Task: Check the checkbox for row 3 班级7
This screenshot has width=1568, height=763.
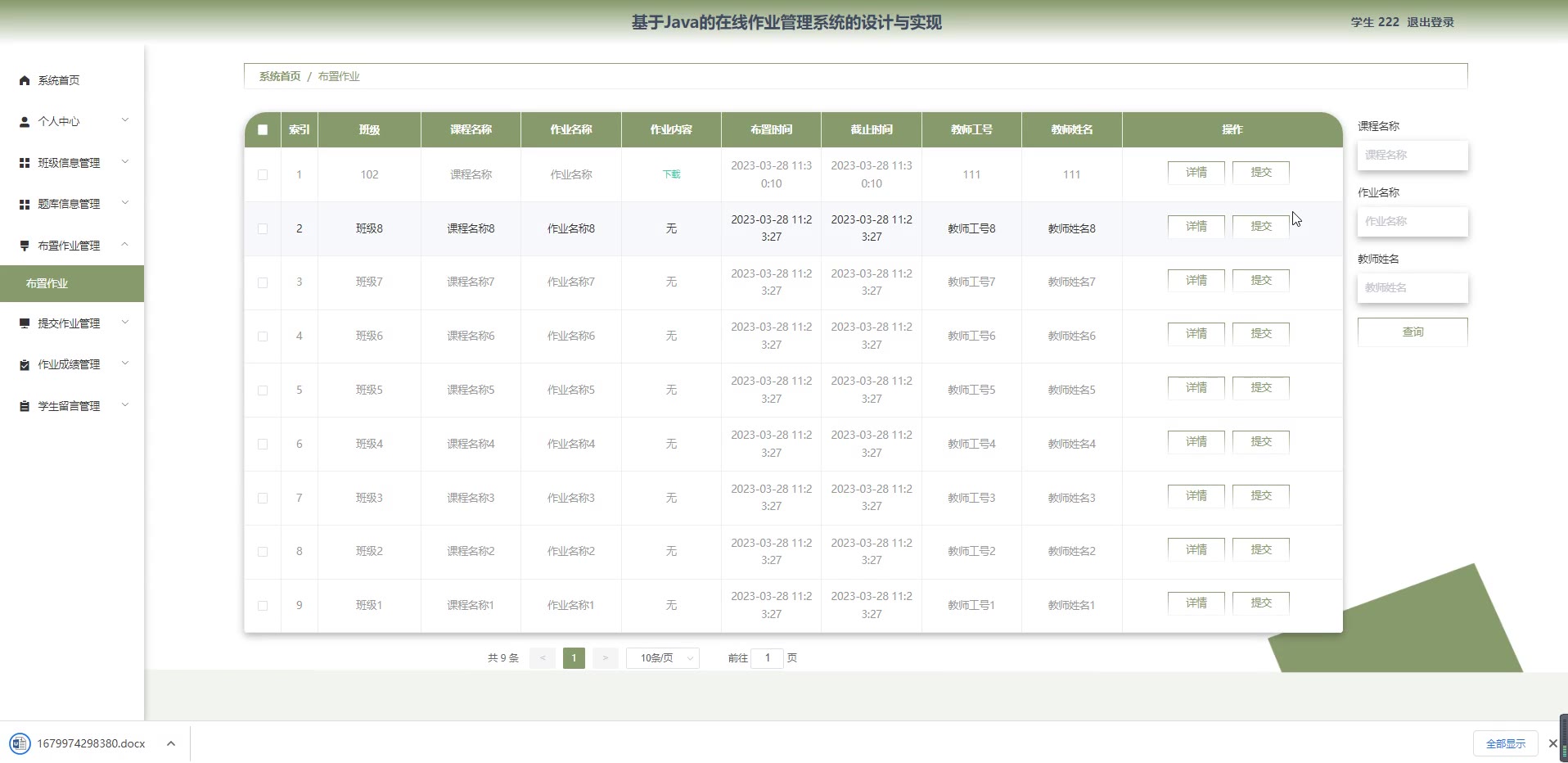Action: click(x=263, y=282)
